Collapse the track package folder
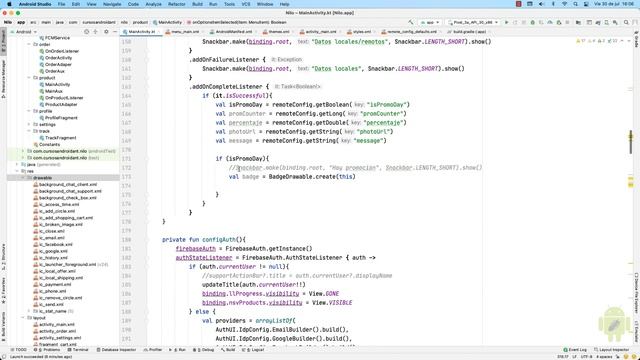Screen dimensions: 640x360 (29, 131)
